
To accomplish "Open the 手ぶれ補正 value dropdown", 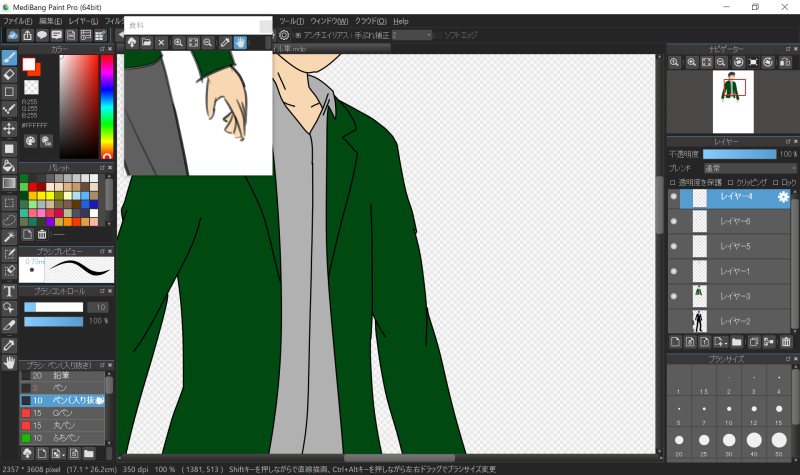I will click(x=410, y=35).
